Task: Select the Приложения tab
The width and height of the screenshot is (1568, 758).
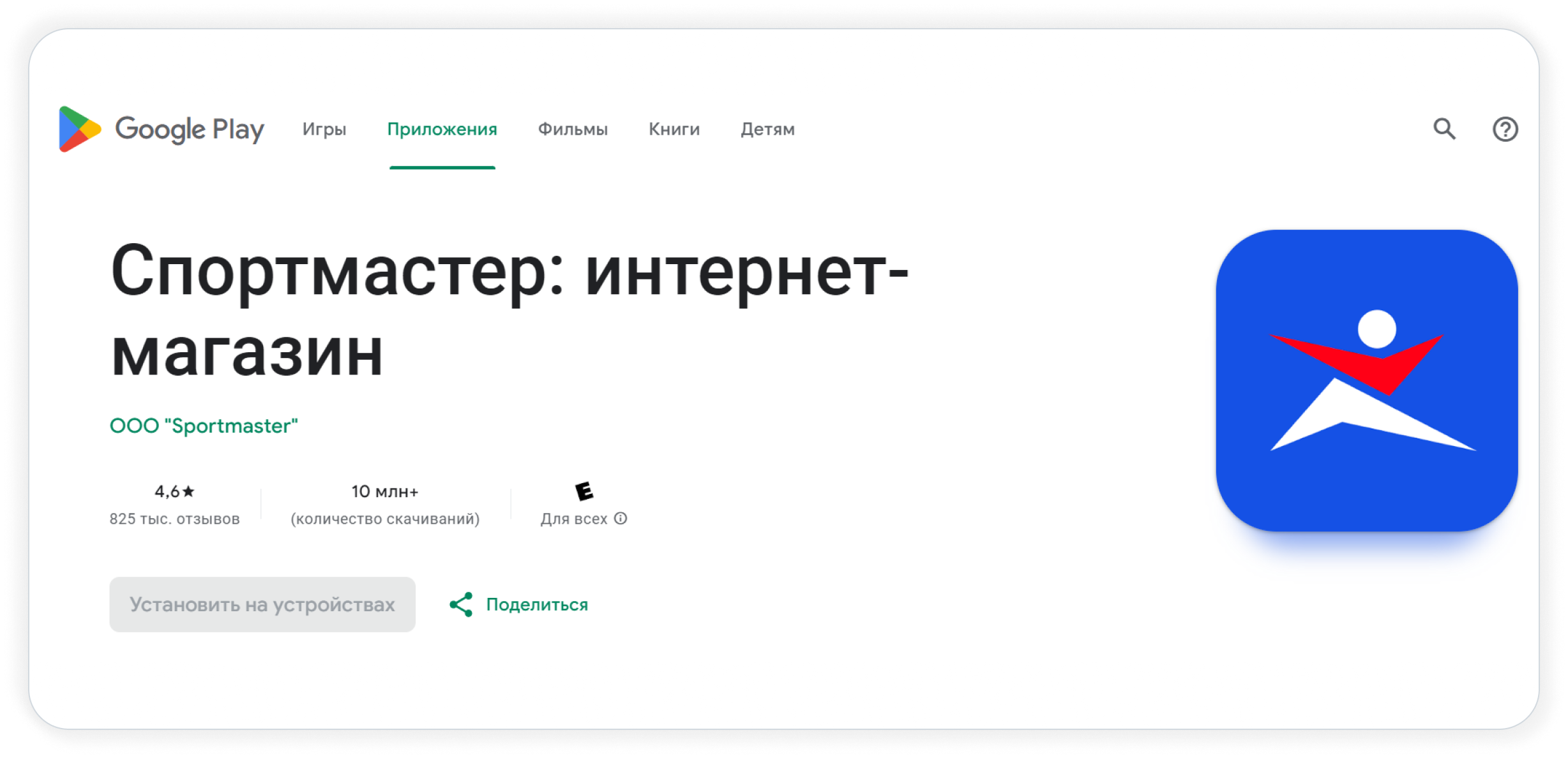Action: [442, 129]
